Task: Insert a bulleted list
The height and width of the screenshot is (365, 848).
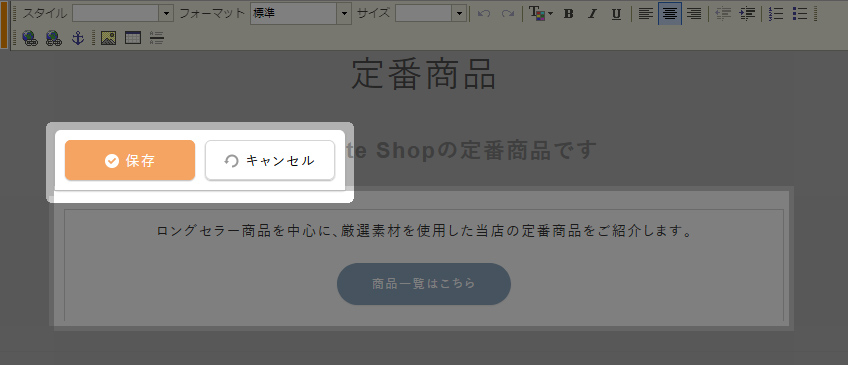Action: (800, 14)
